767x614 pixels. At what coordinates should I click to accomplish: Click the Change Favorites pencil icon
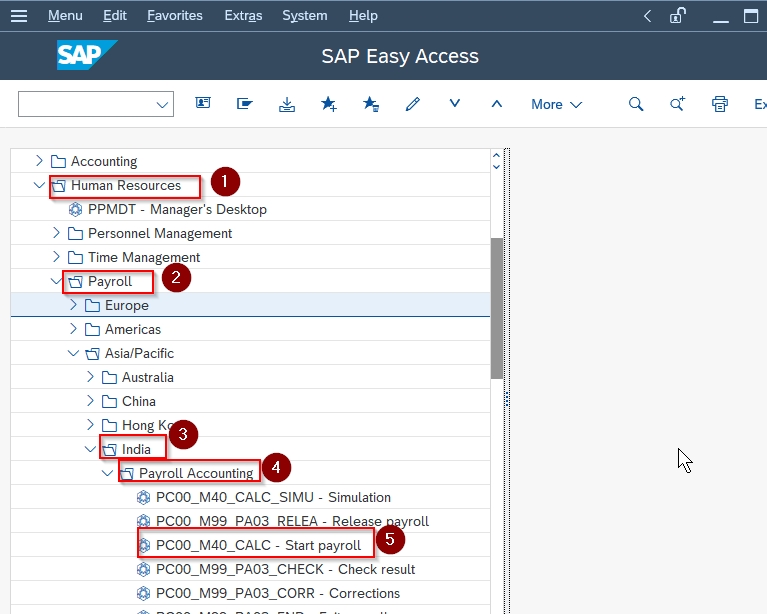click(x=413, y=104)
